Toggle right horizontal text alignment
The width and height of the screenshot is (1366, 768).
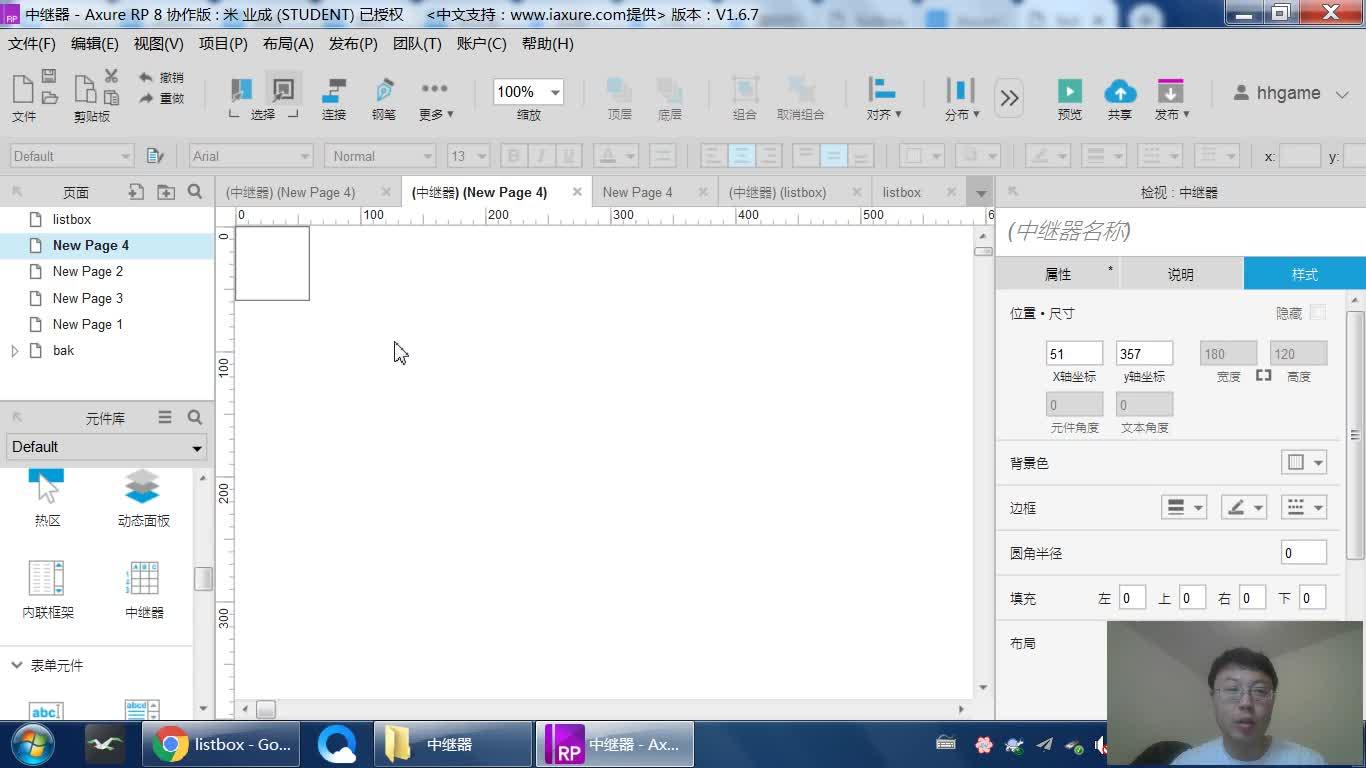(x=769, y=156)
